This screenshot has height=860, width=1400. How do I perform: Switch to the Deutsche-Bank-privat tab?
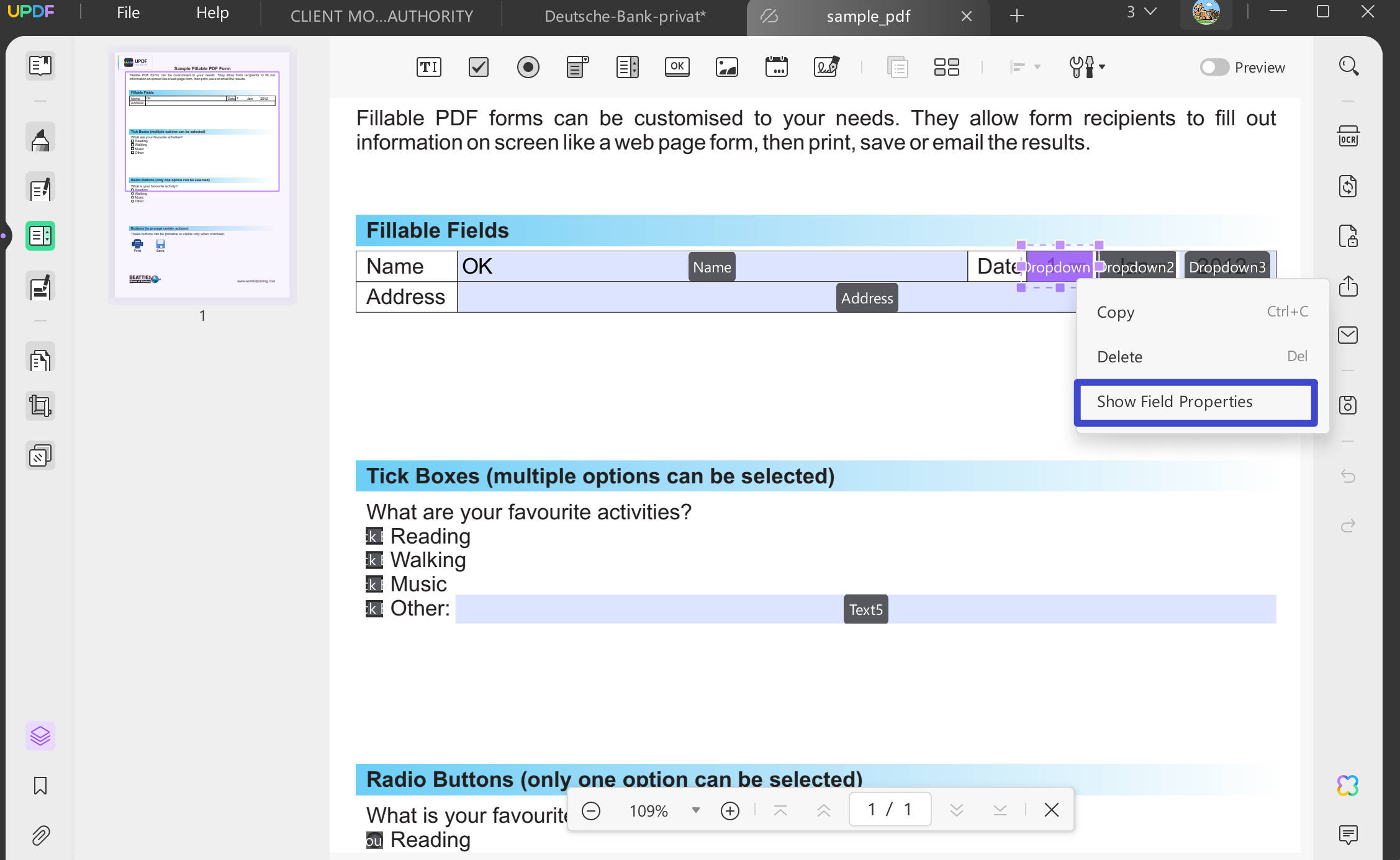pos(625,16)
